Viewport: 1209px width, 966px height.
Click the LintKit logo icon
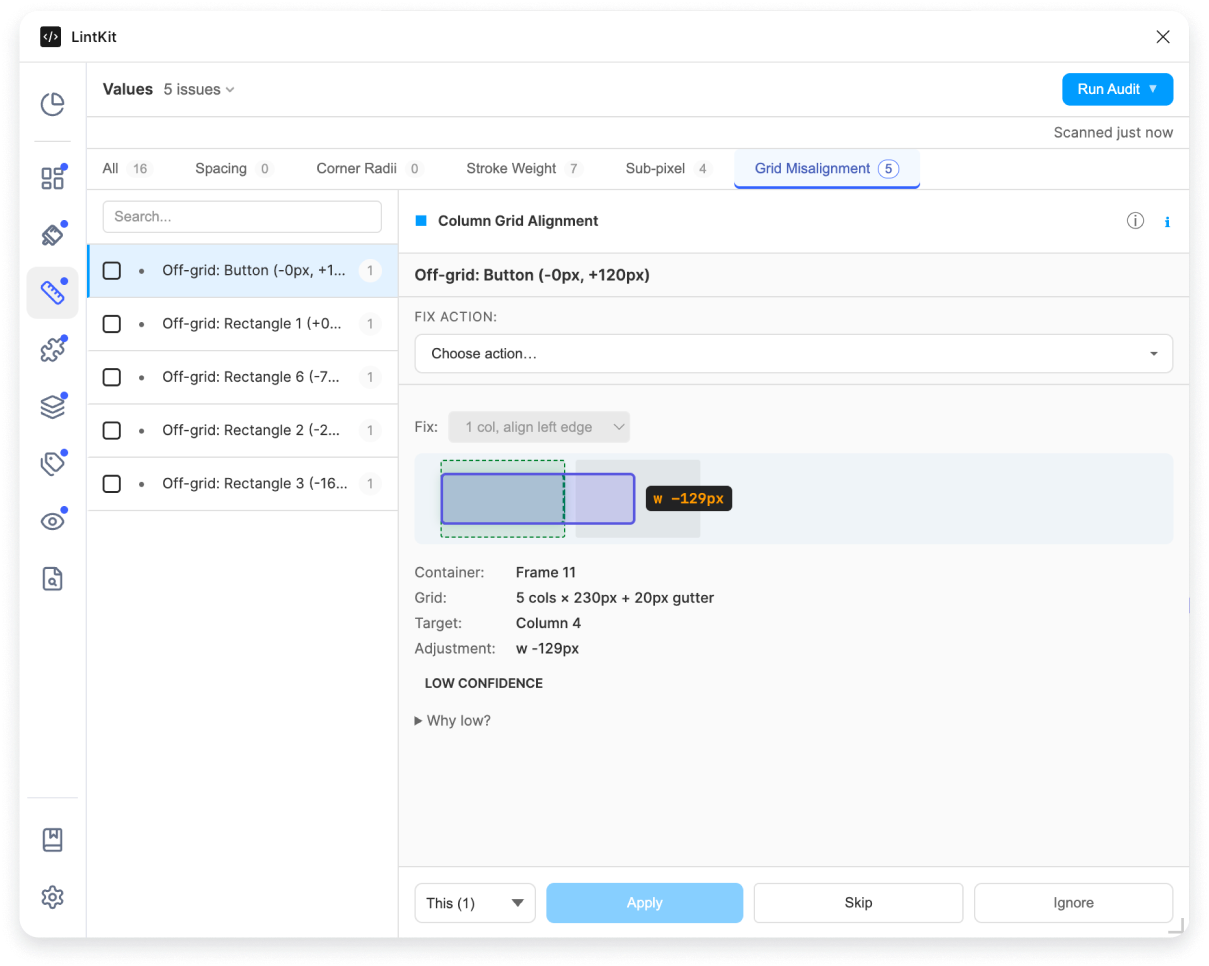[50, 37]
